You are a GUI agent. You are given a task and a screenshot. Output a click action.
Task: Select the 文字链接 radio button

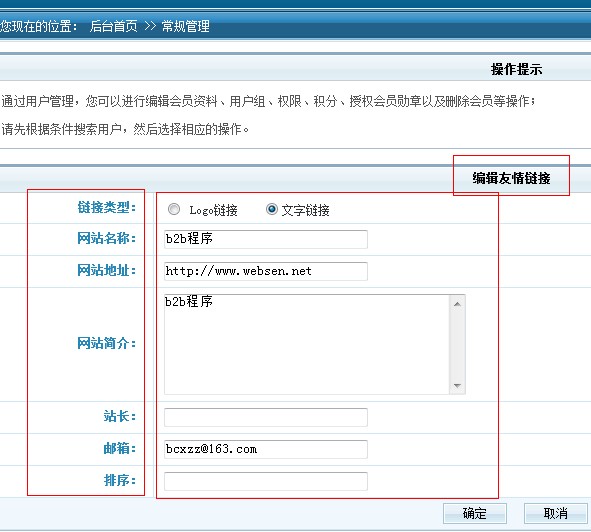[x=271, y=209]
